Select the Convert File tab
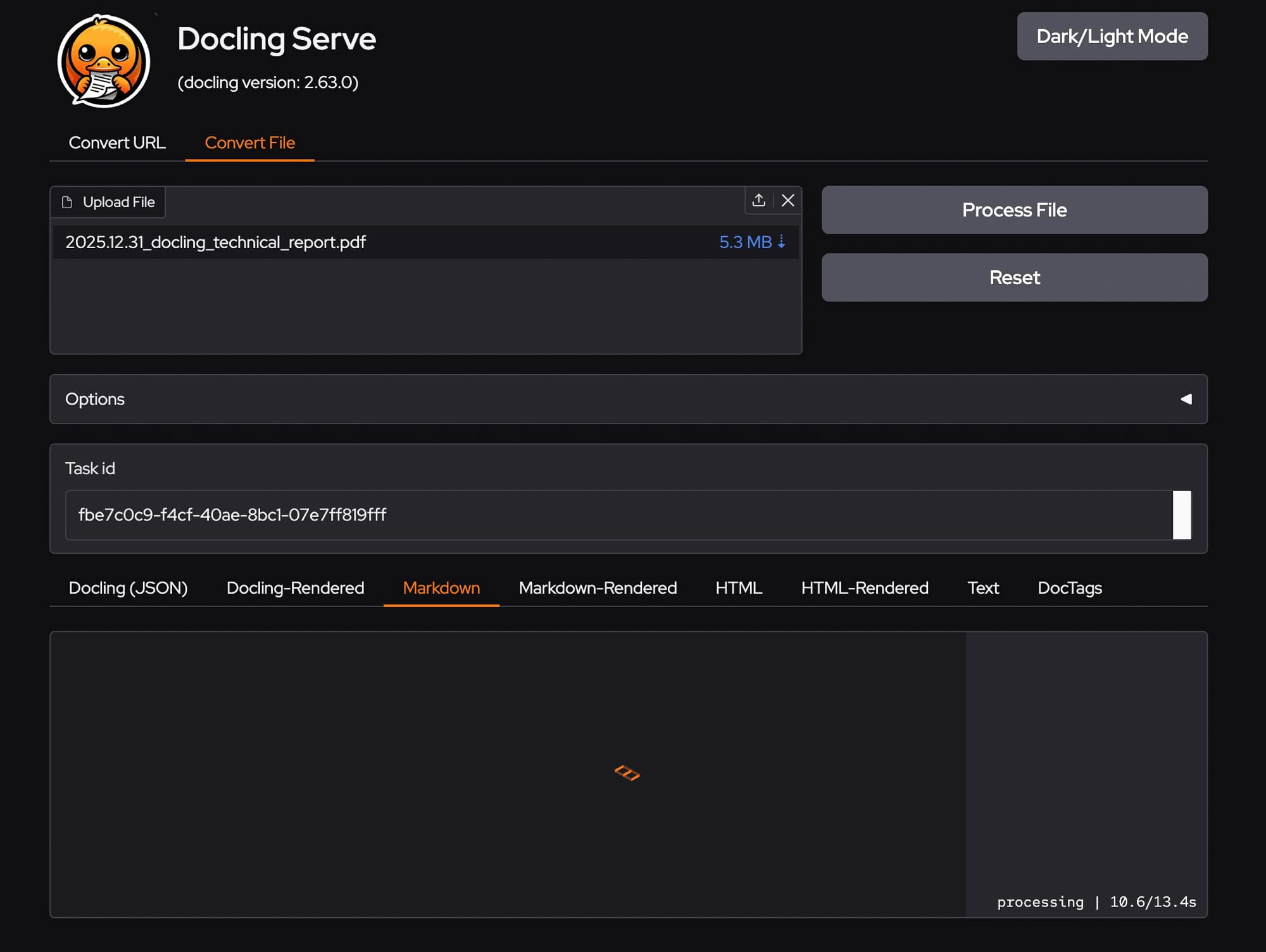 pyautogui.click(x=249, y=142)
